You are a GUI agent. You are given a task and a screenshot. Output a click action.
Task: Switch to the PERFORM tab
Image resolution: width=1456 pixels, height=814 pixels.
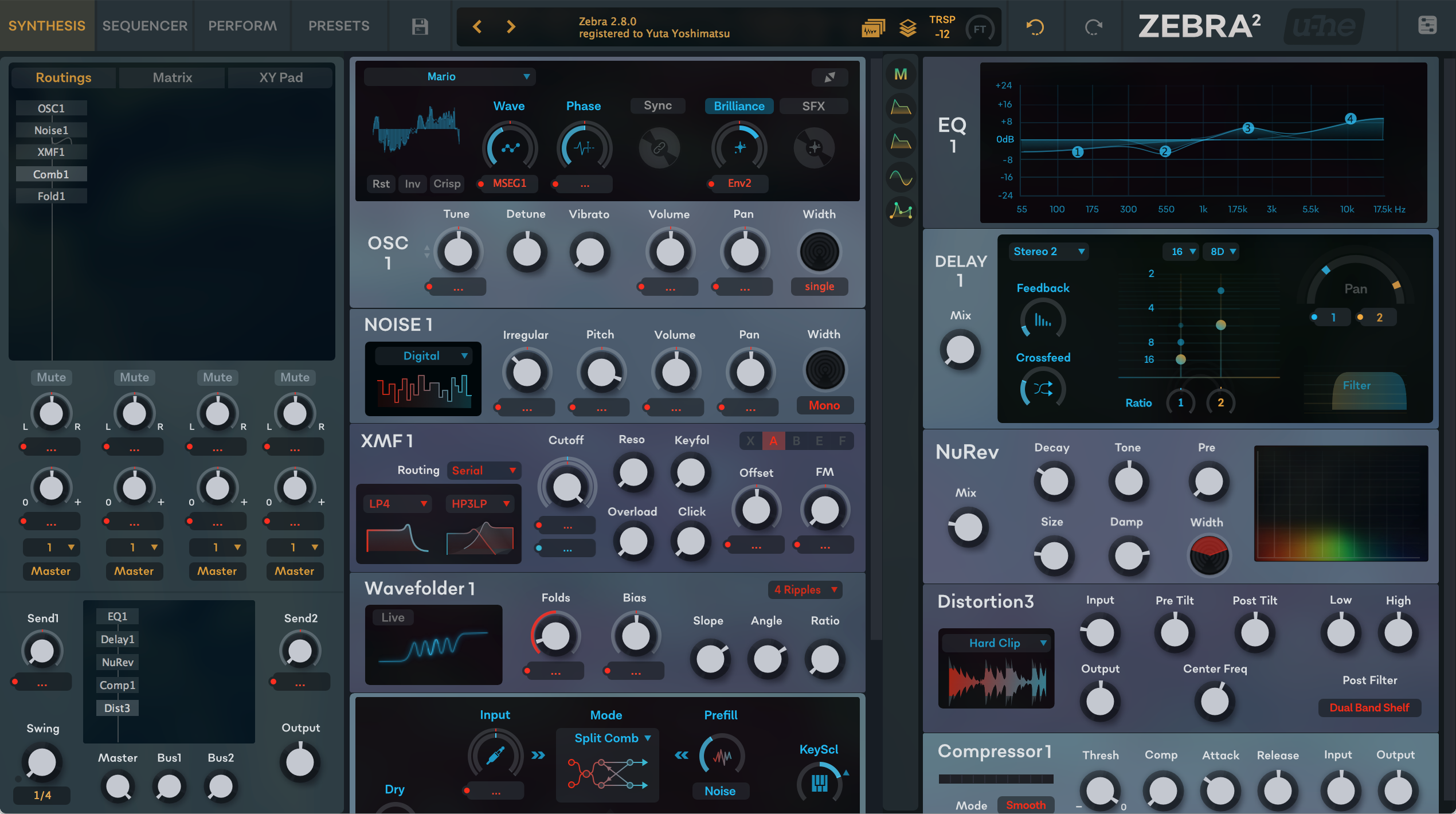click(x=242, y=26)
